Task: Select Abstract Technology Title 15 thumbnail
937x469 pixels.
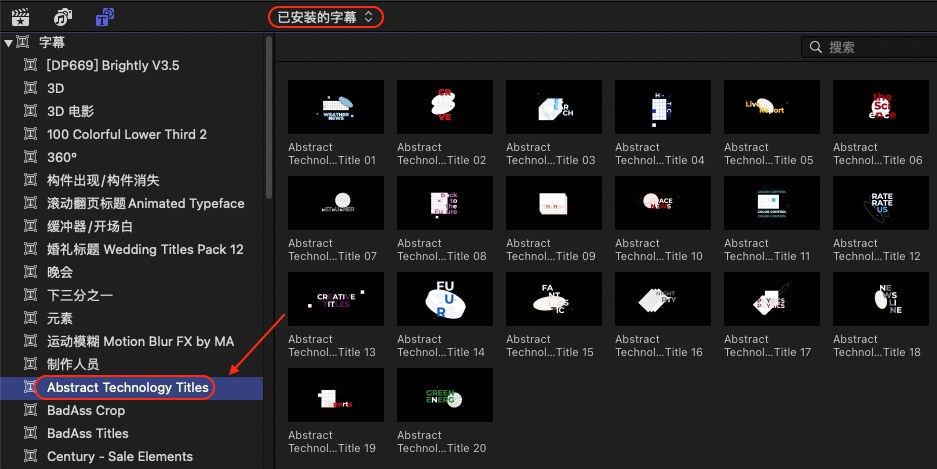Action: point(554,299)
